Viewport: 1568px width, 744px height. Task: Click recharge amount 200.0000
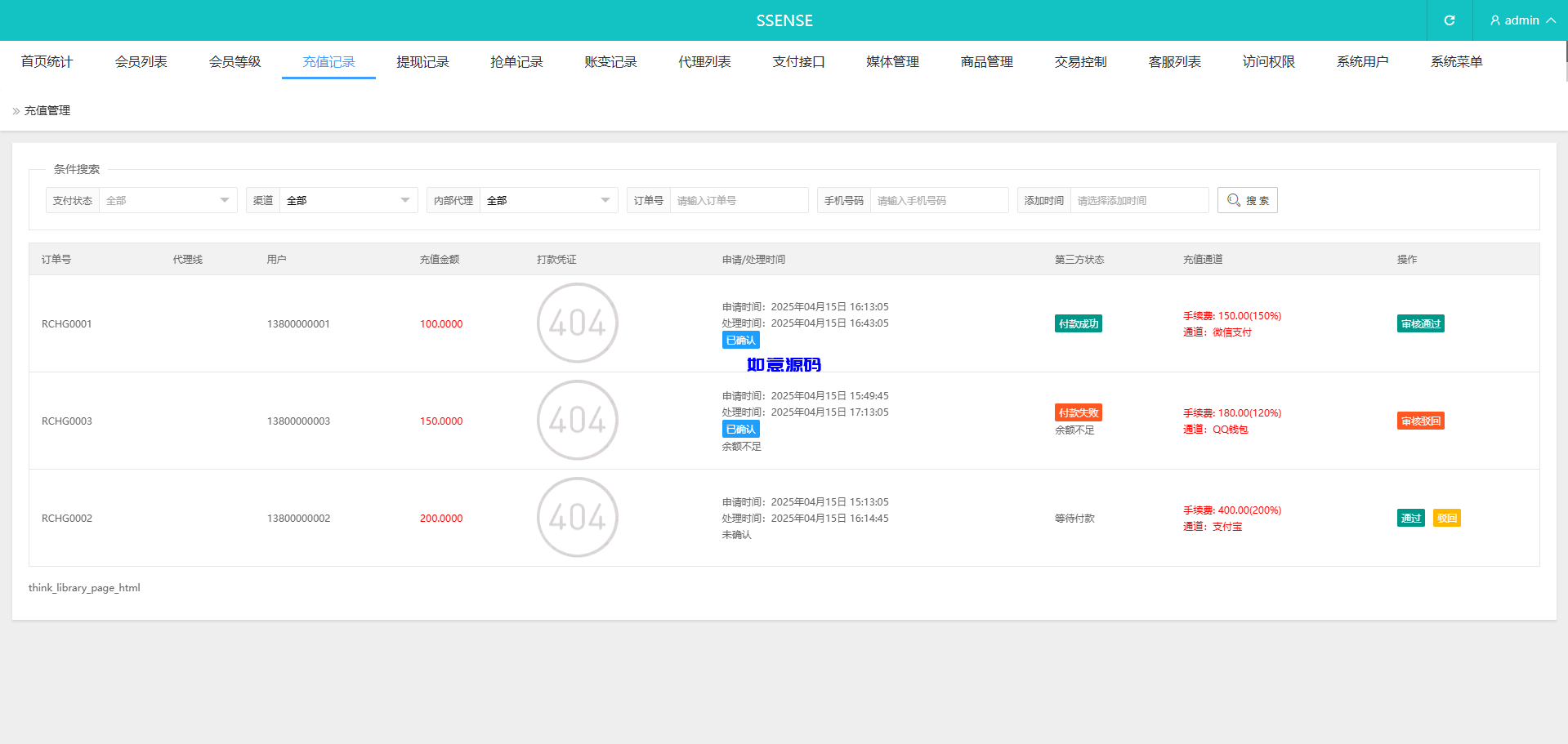441,519
